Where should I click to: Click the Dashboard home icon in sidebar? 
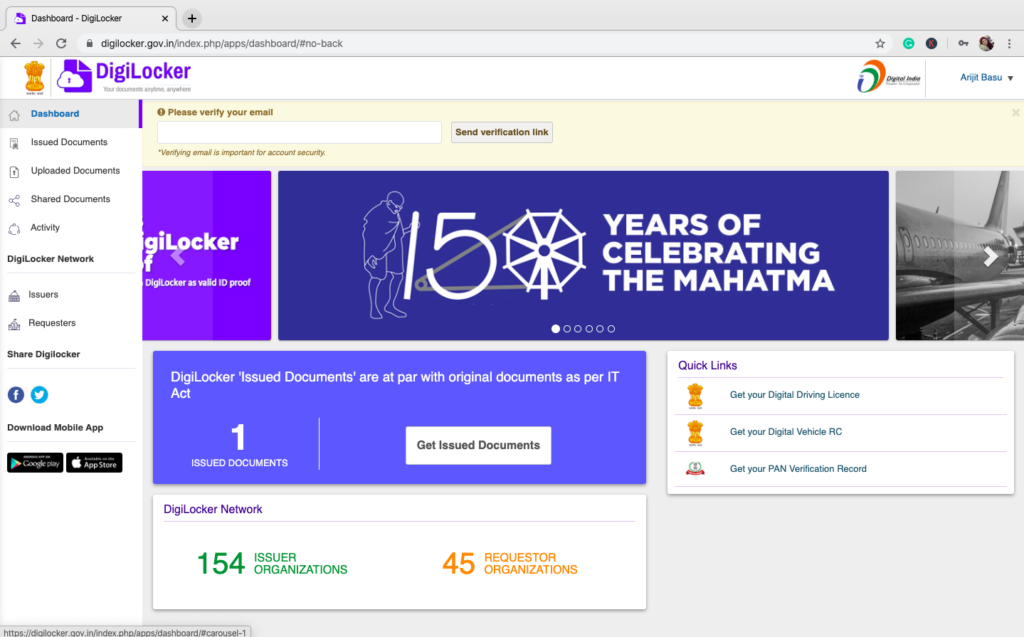click(14, 116)
